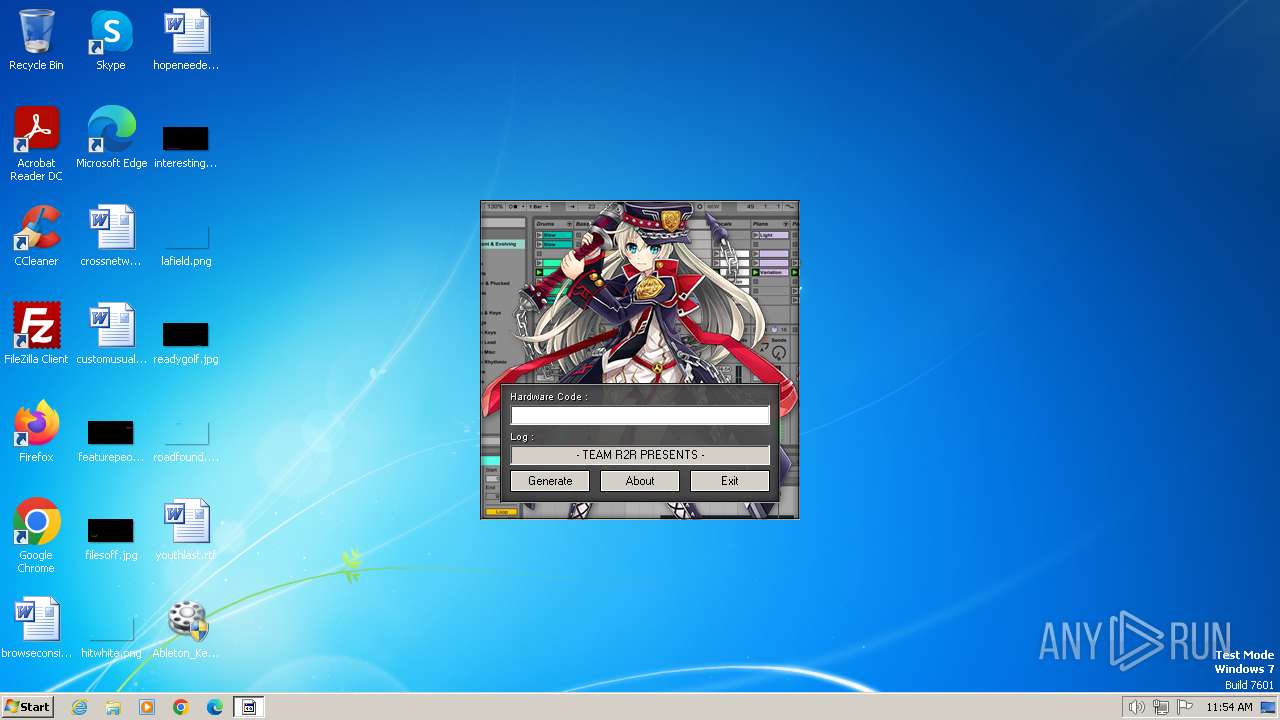Select the Google Chrome desktop shortcut

(36, 536)
